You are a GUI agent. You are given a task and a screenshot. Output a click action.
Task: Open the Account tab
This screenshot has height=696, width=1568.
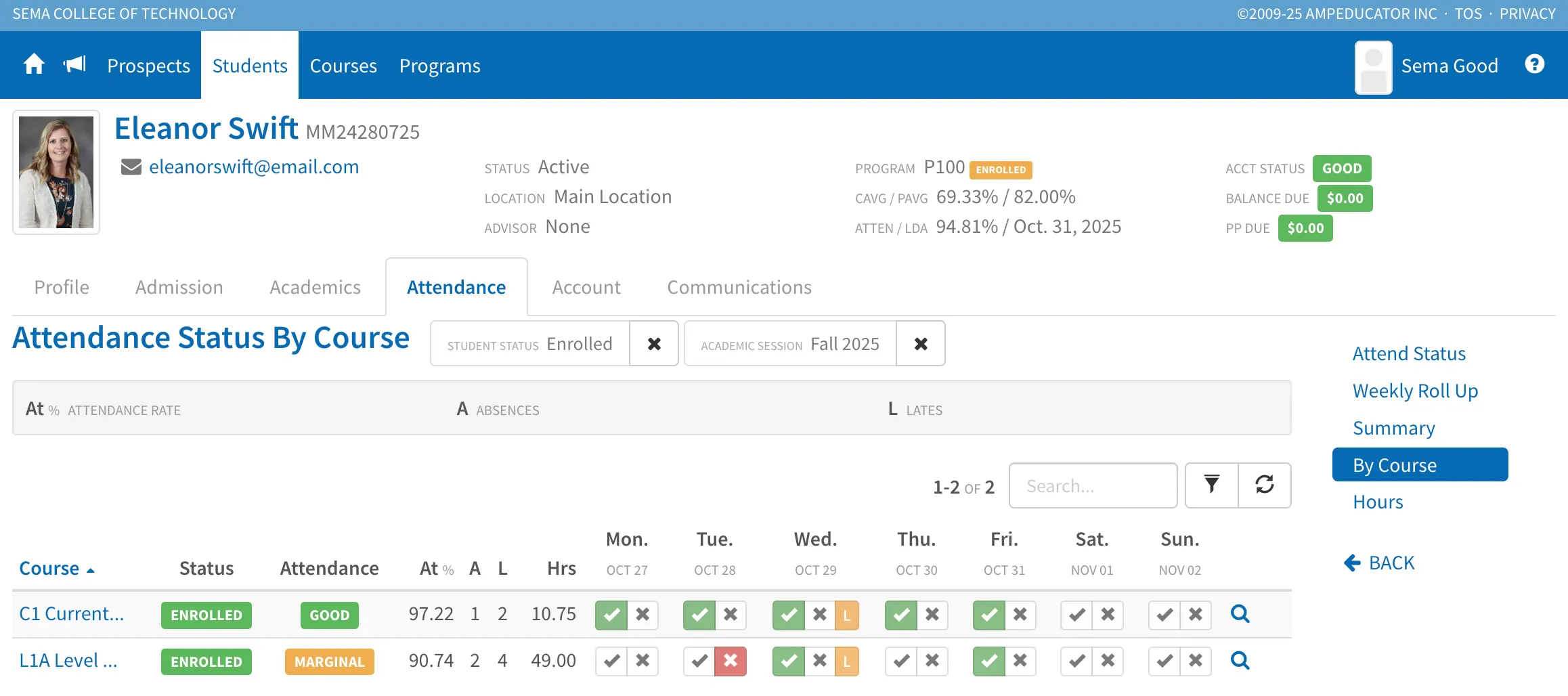click(586, 287)
